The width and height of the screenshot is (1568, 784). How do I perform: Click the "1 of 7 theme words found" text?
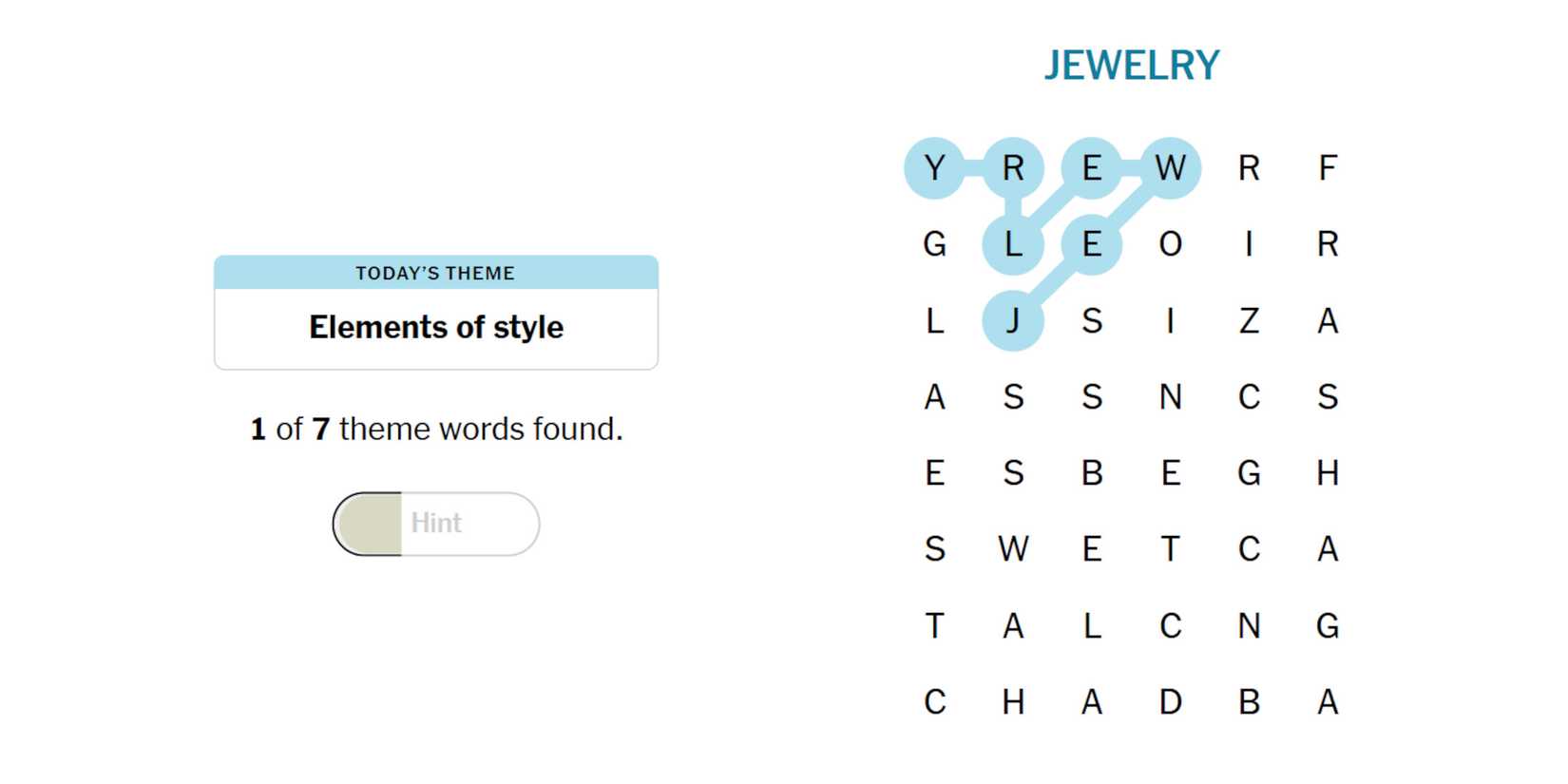click(x=436, y=430)
